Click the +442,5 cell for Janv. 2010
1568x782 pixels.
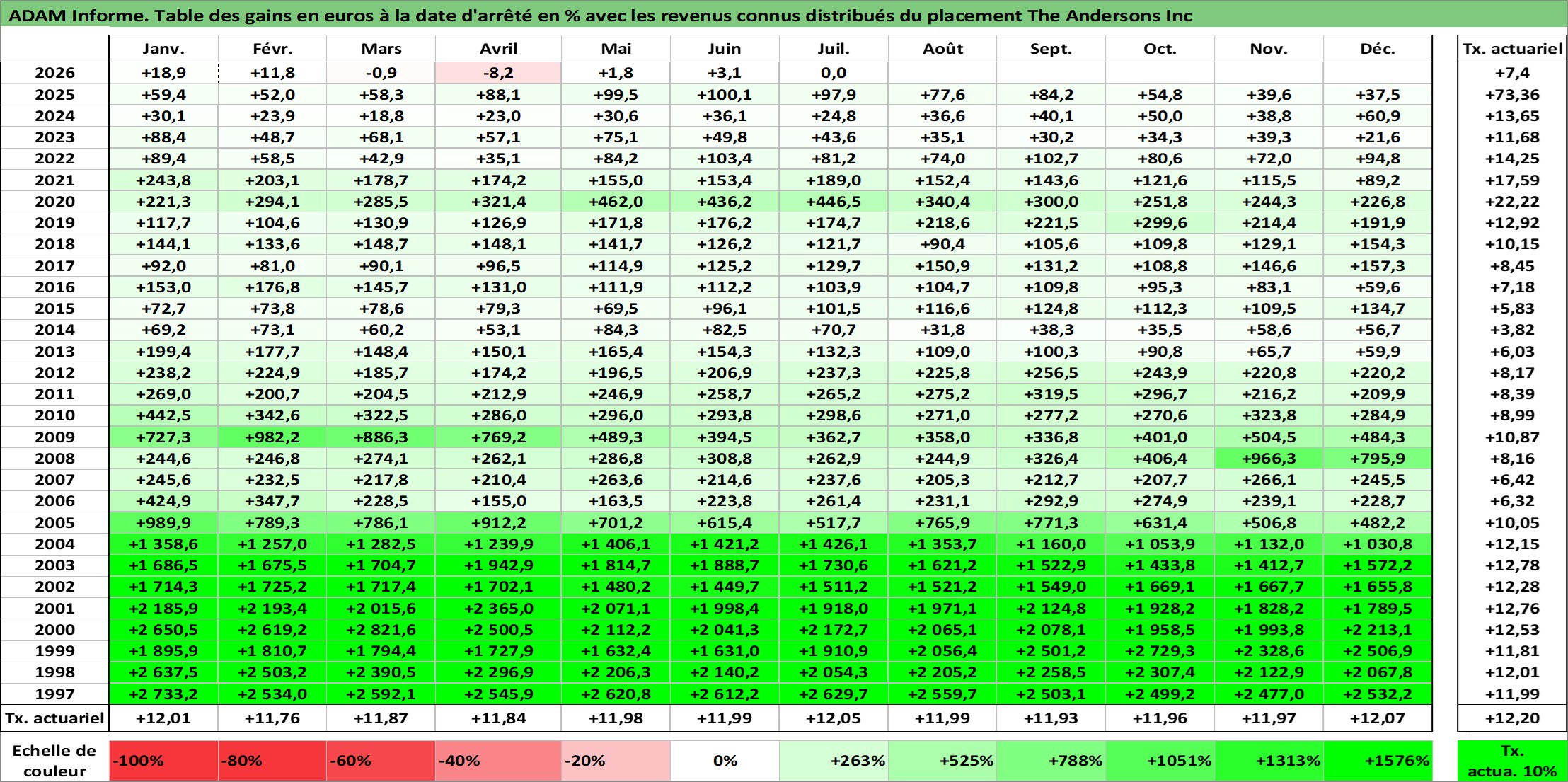163,415
